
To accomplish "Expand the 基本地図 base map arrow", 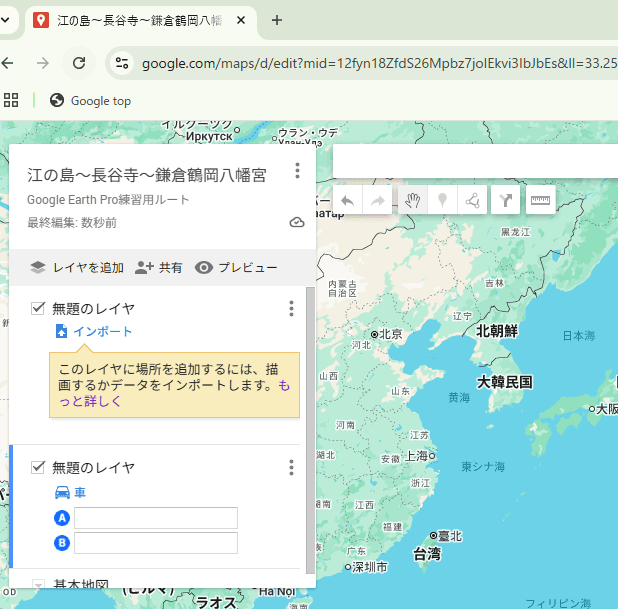I will point(39,585).
